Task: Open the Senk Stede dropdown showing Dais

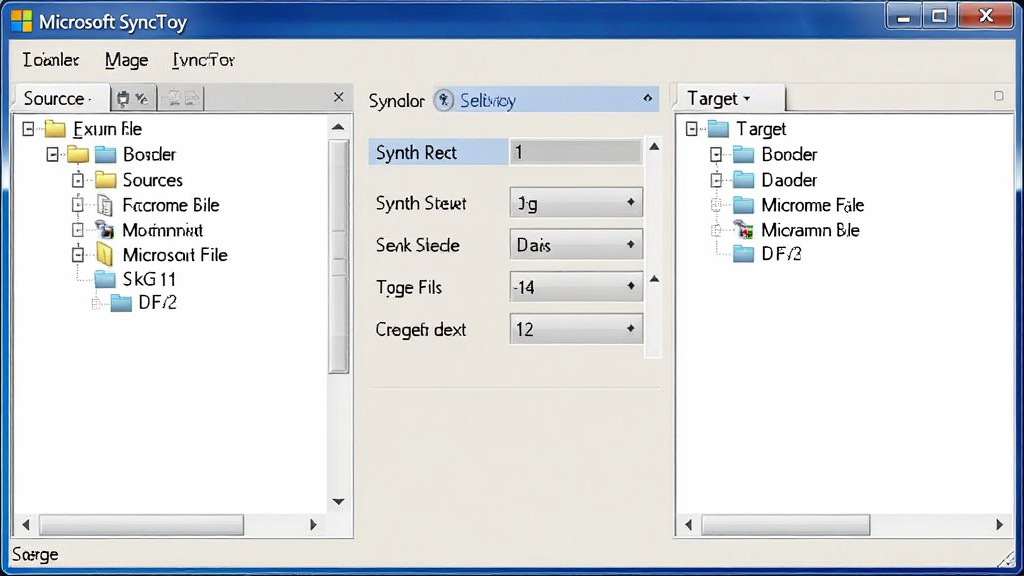Action: 576,245
